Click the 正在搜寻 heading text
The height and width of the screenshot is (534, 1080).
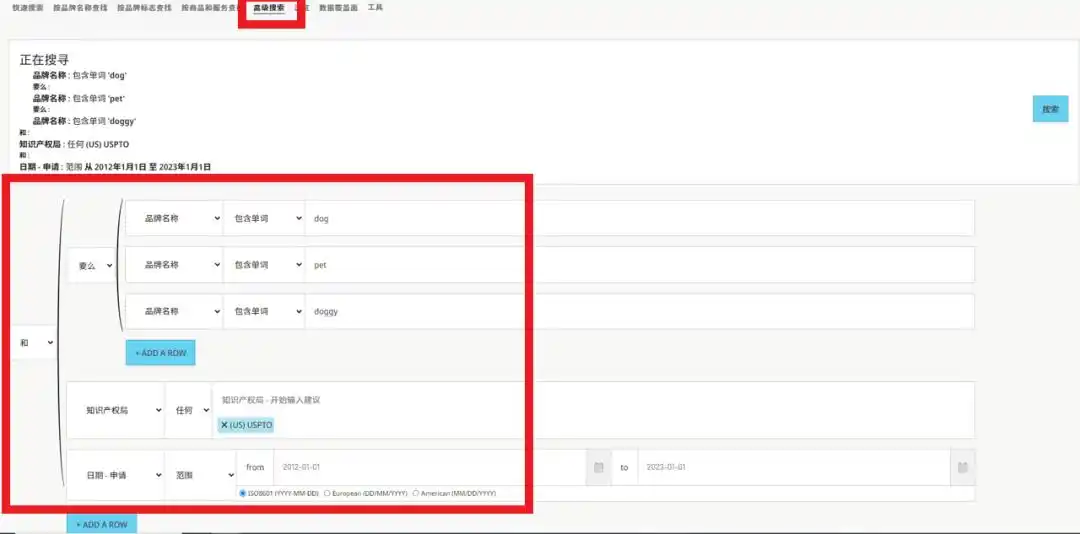(44, 60)
